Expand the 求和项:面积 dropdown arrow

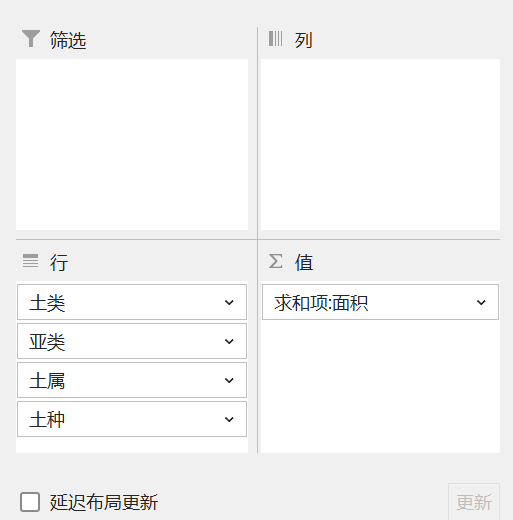pos(481,302)
